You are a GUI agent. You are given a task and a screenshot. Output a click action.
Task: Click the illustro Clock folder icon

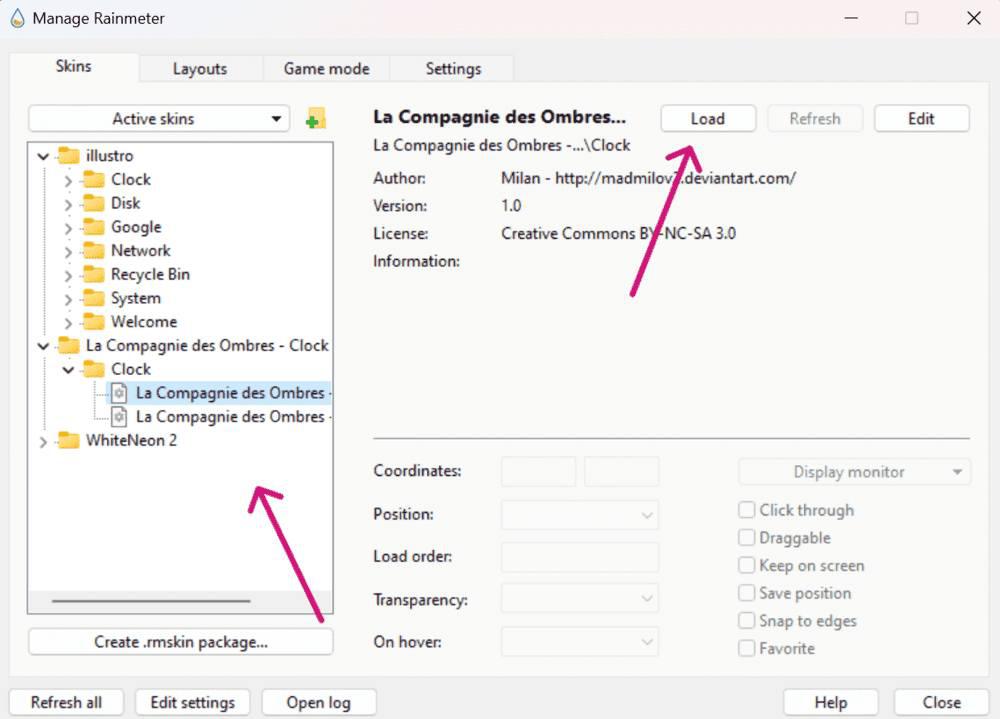pyautogui.click(x=94, y=179)
